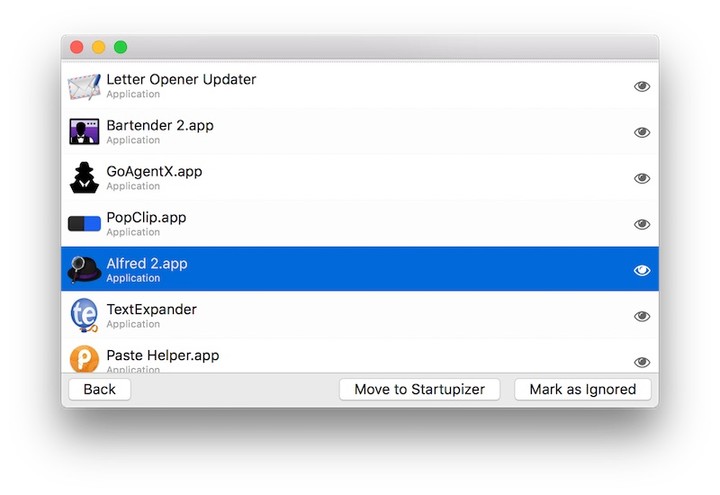Click the Mark as Ignored button
The width and height of the screenshot is (720, 495).
pyautogui.click(x=582, y=389)
